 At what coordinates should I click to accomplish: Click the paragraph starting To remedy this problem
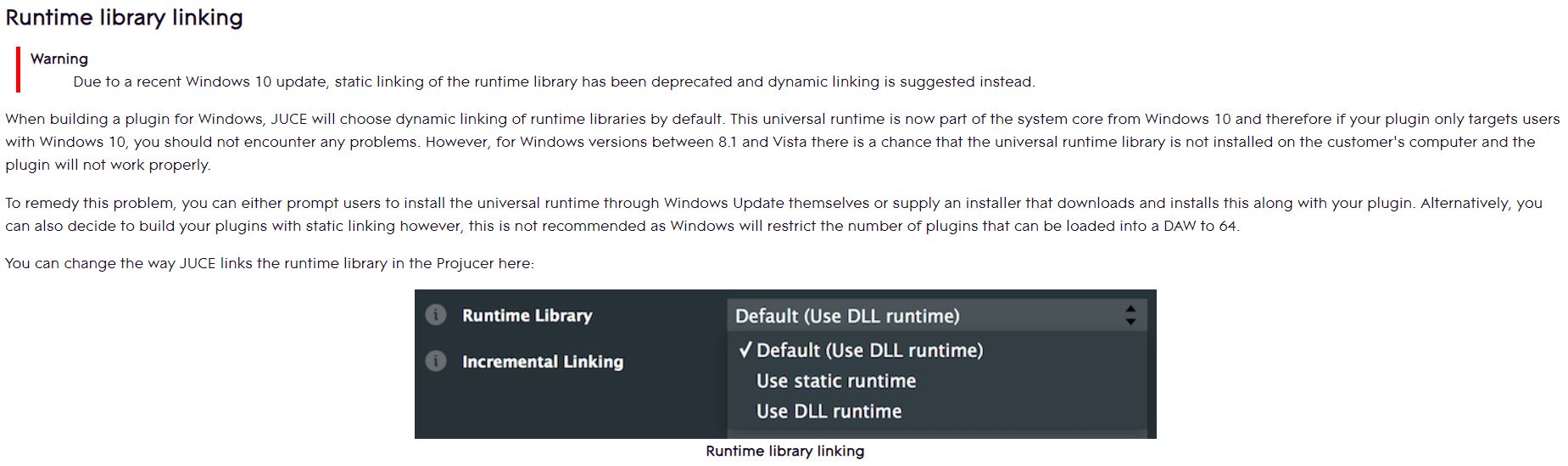(773, 214)
